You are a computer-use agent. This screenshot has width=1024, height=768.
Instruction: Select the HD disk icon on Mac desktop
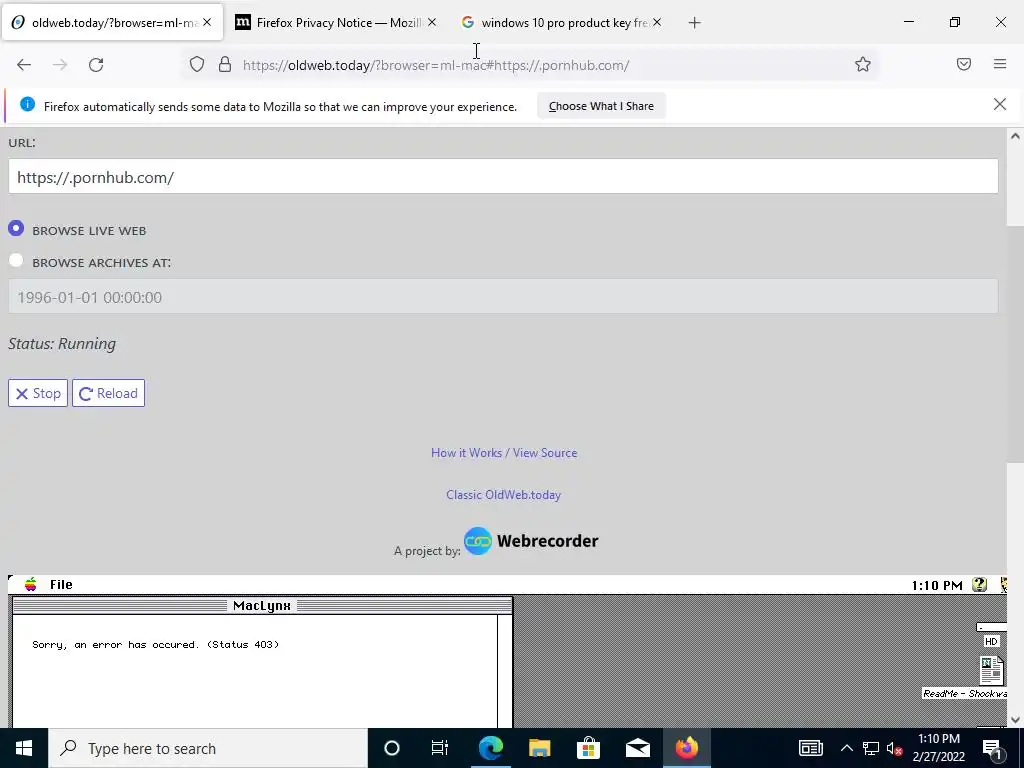coord(991,635)
